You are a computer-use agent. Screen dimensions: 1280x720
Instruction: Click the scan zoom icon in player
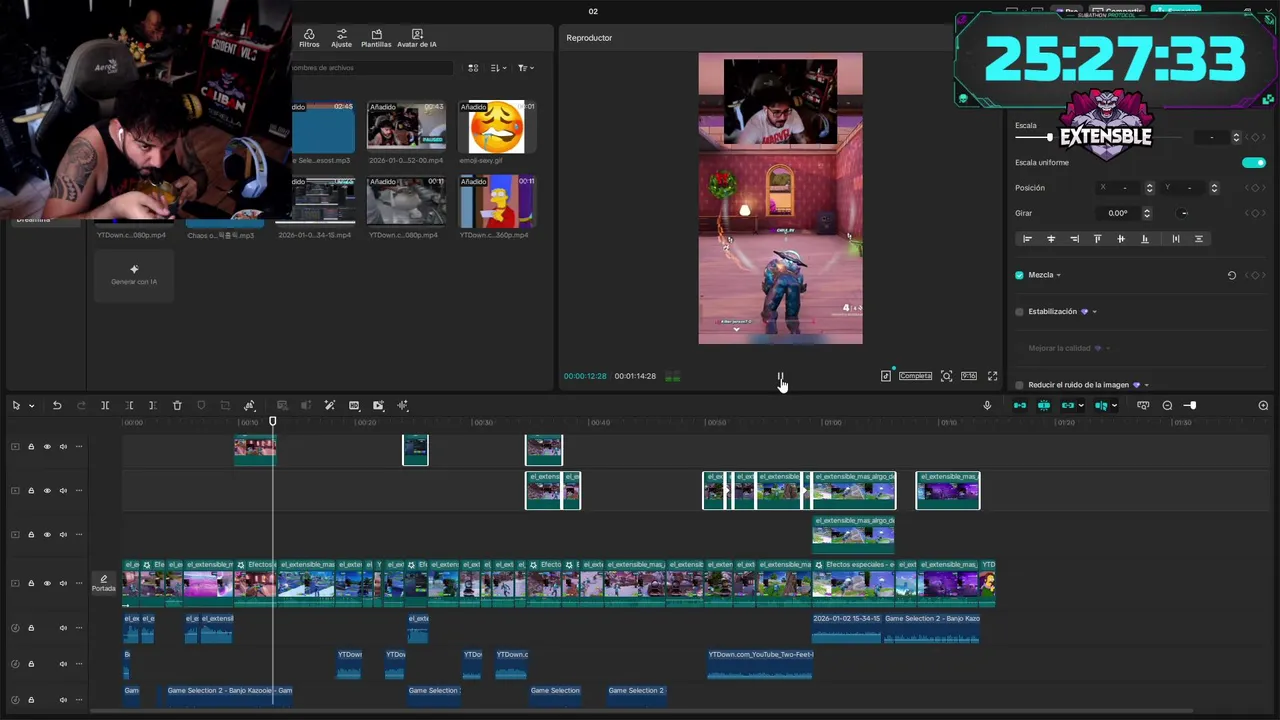[x=946, y=376]
